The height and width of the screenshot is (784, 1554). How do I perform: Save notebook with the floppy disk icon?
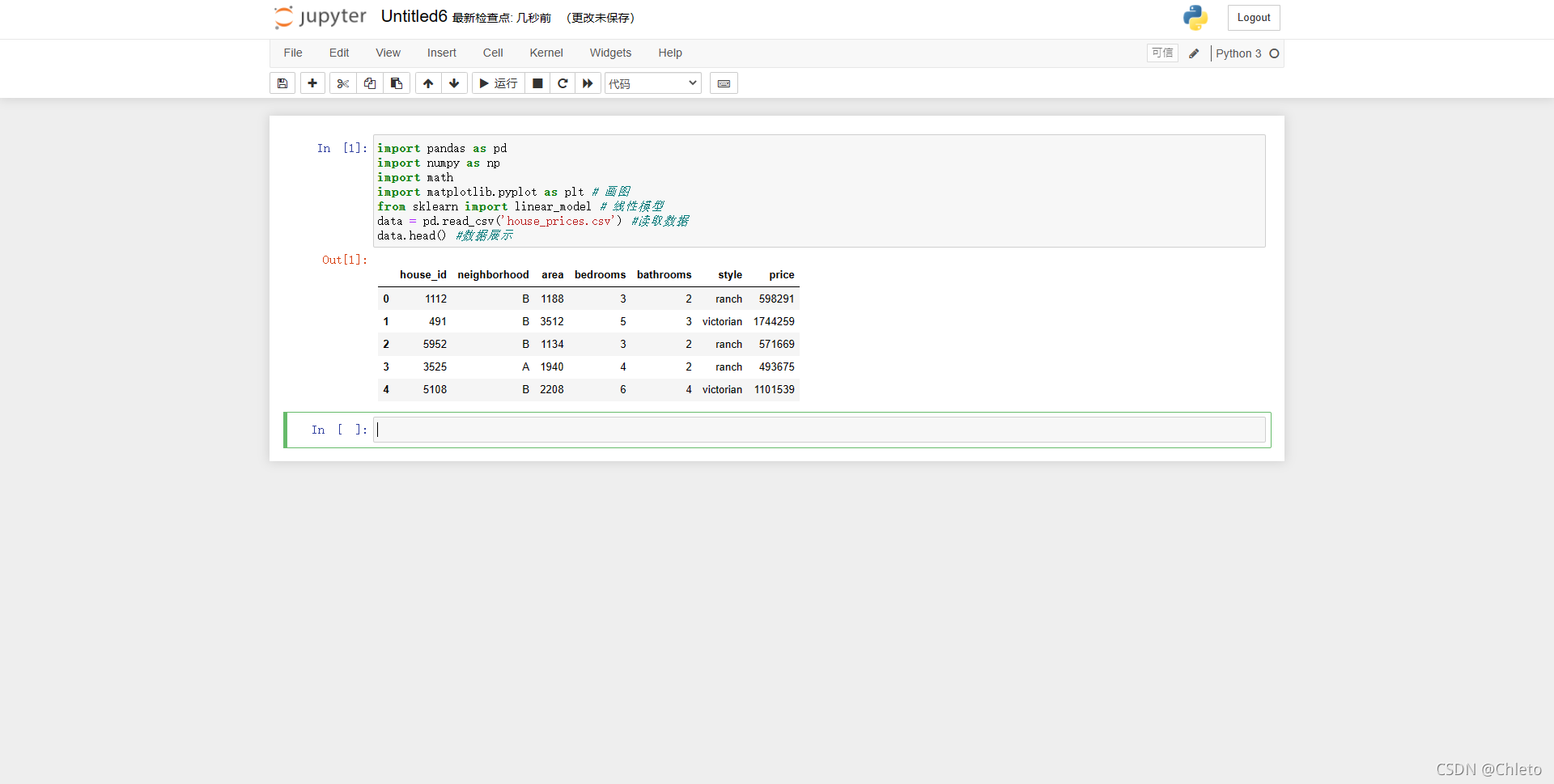coord(282,83)
